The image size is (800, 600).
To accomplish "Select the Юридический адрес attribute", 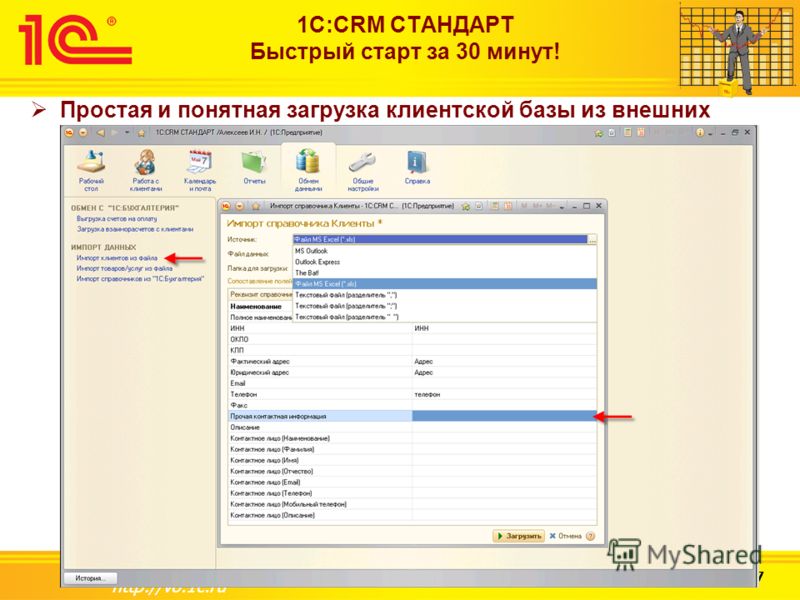I will pos(320,372).
